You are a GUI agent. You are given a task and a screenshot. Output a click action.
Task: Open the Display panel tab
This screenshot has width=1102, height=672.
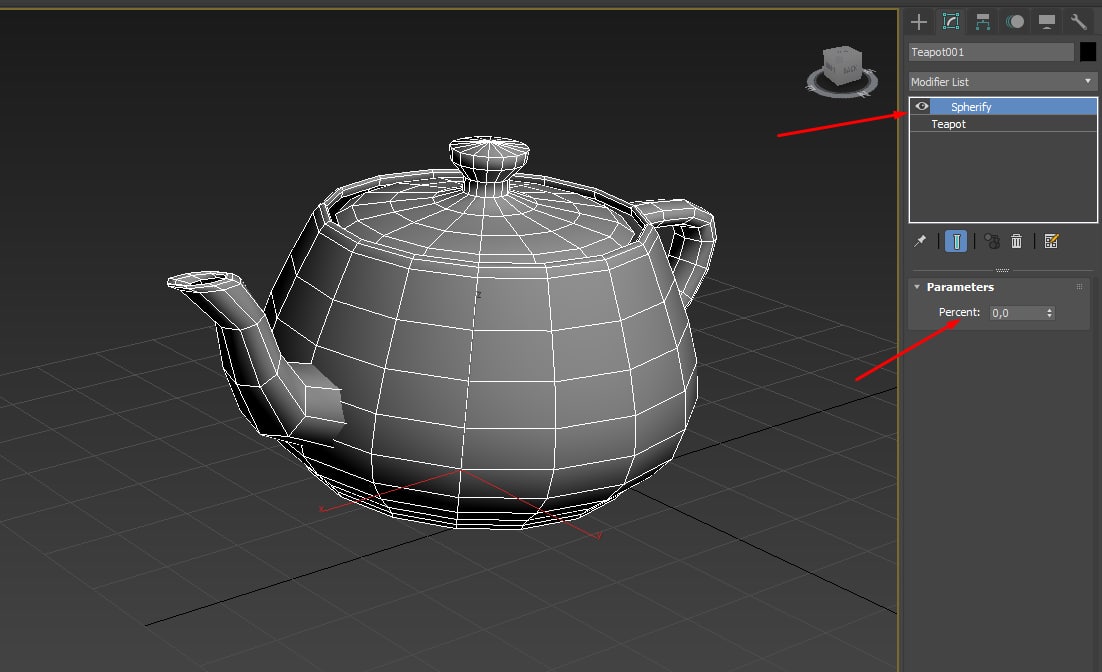click(x=1046, y=22)
